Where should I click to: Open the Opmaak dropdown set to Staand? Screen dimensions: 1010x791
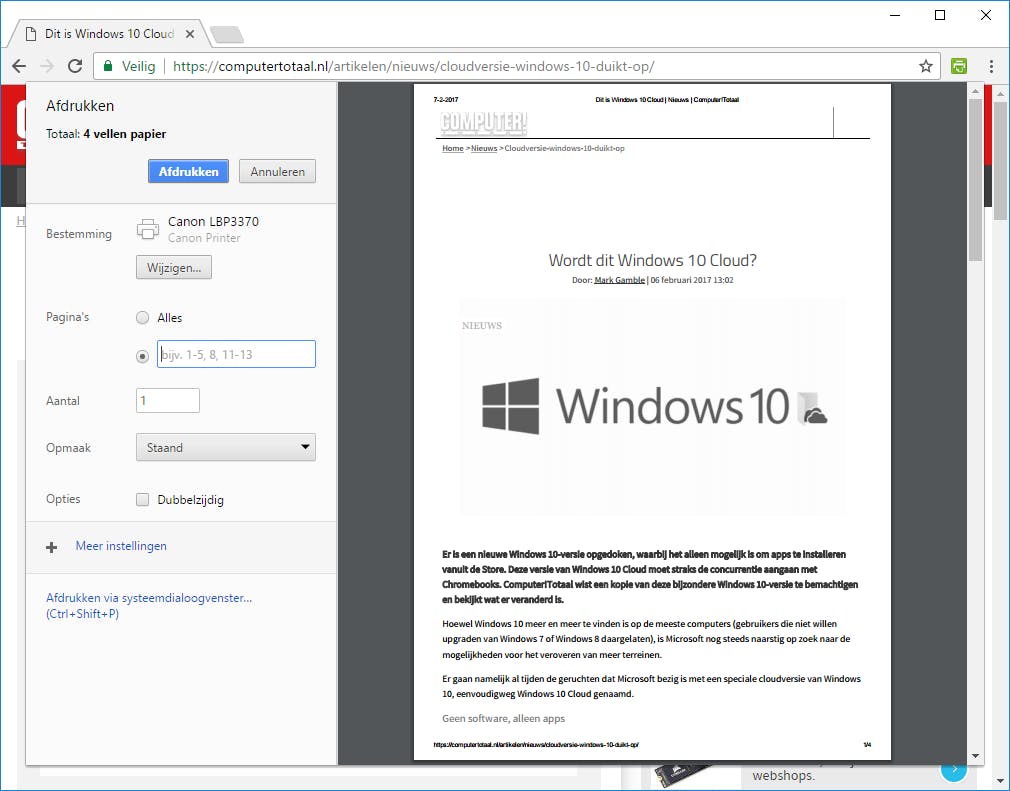(225, 447)
